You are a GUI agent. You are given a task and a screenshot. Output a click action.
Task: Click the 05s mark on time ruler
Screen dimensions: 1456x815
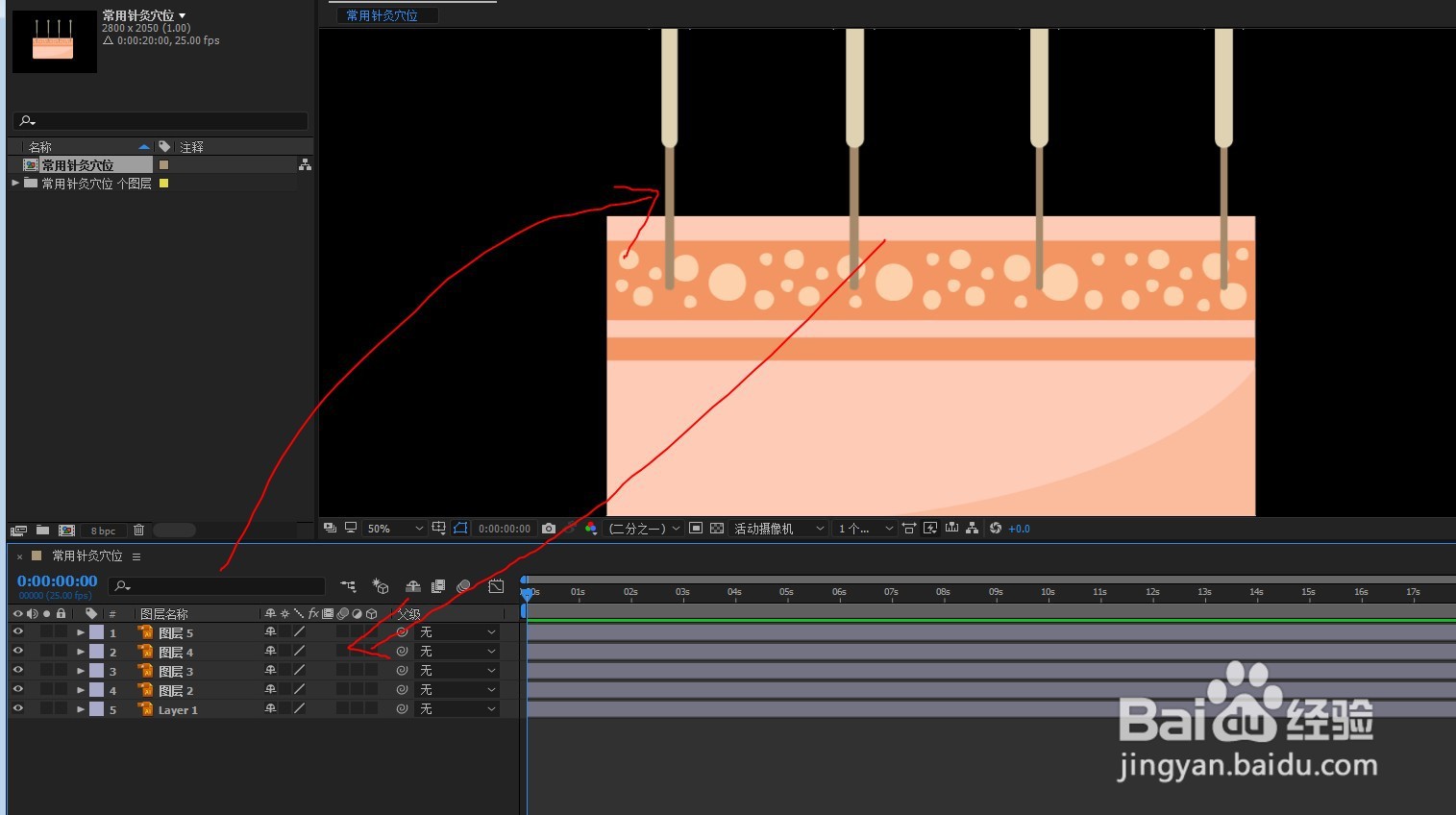(786, 593)
